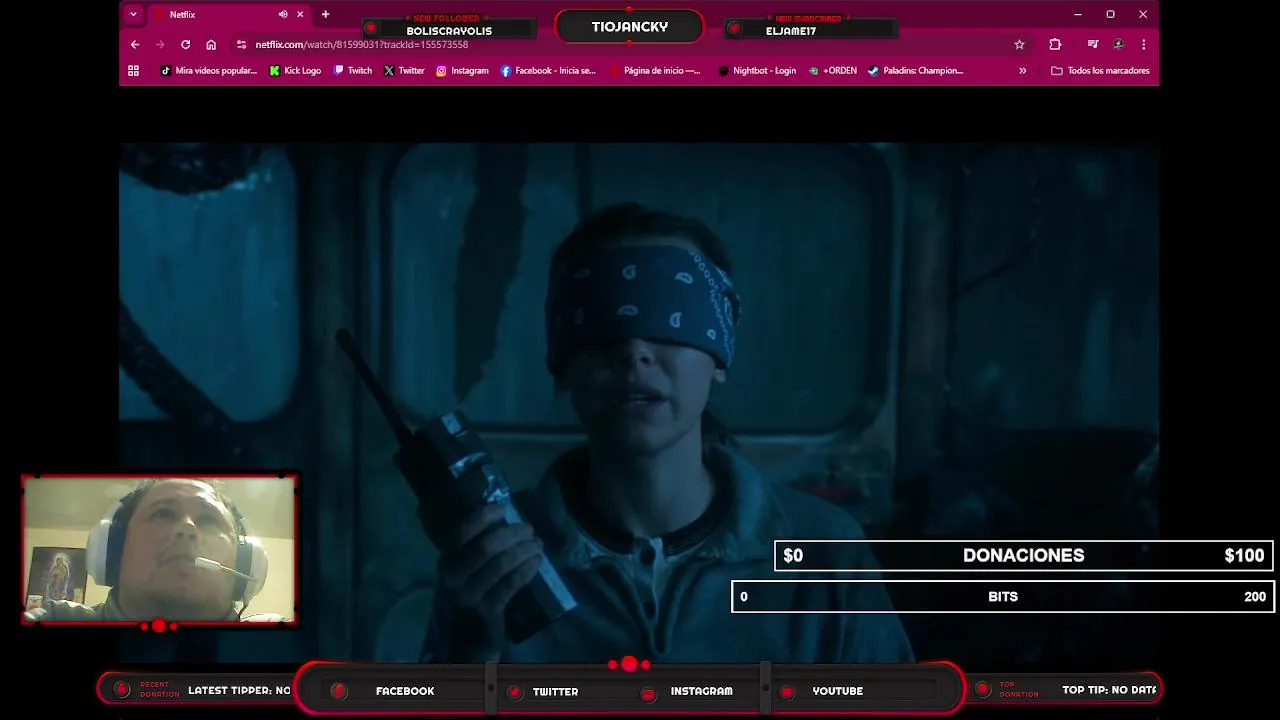Click the TWITTER label in bottom overlay
The height and width of the screenshot is (720, 1280).
pos(555,691)
